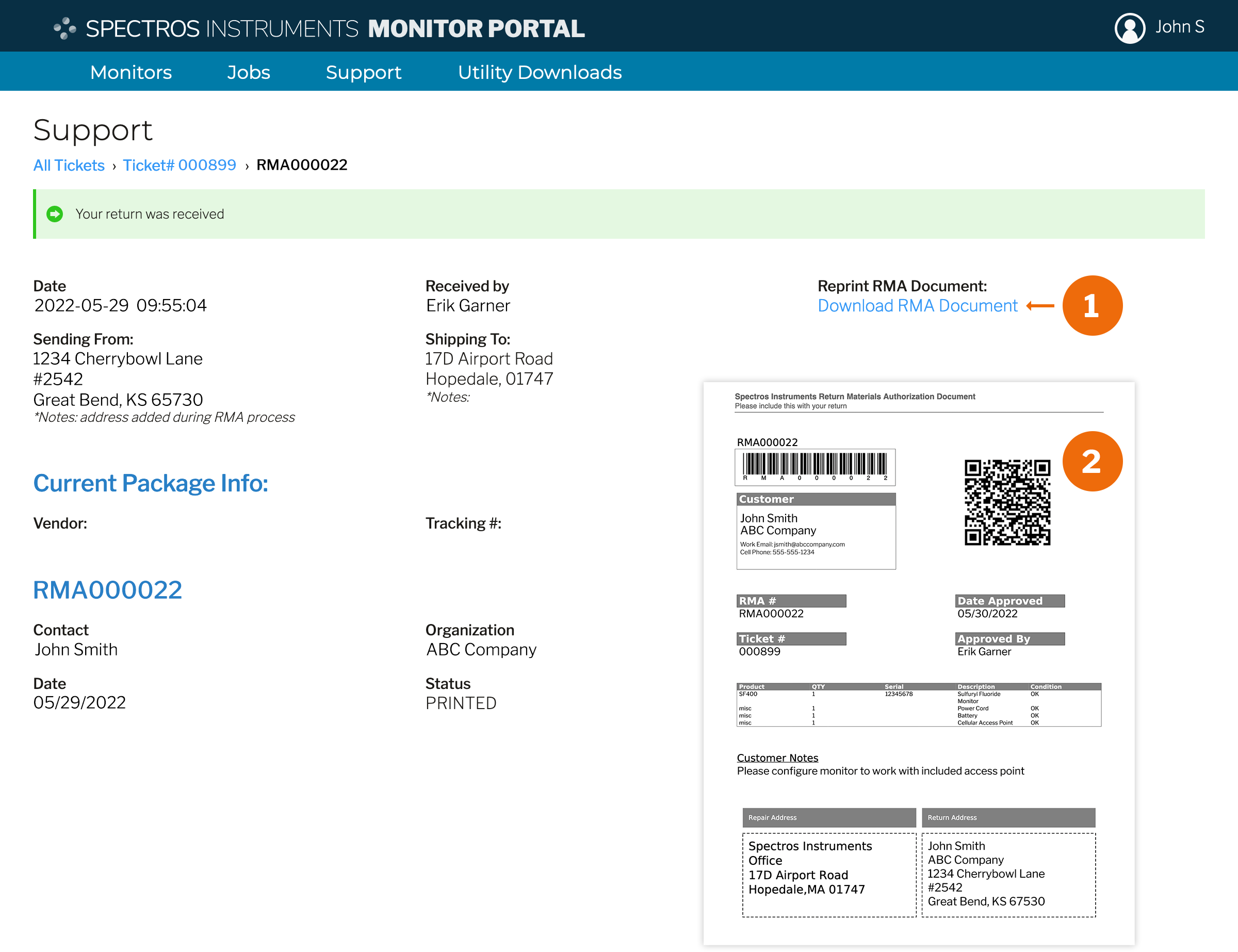Open the Monitors menu
Viewport: 1238px width, 952px height.
[x=131, y=73]
